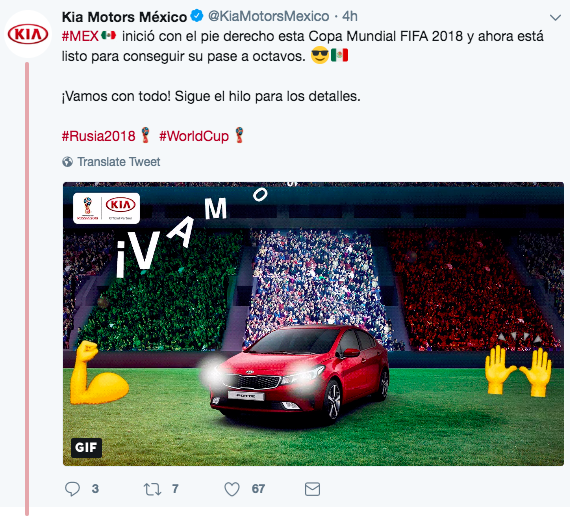Click the retweet arrows icon
The height and width of the screenshot is (516, 570).
point(152,489)
